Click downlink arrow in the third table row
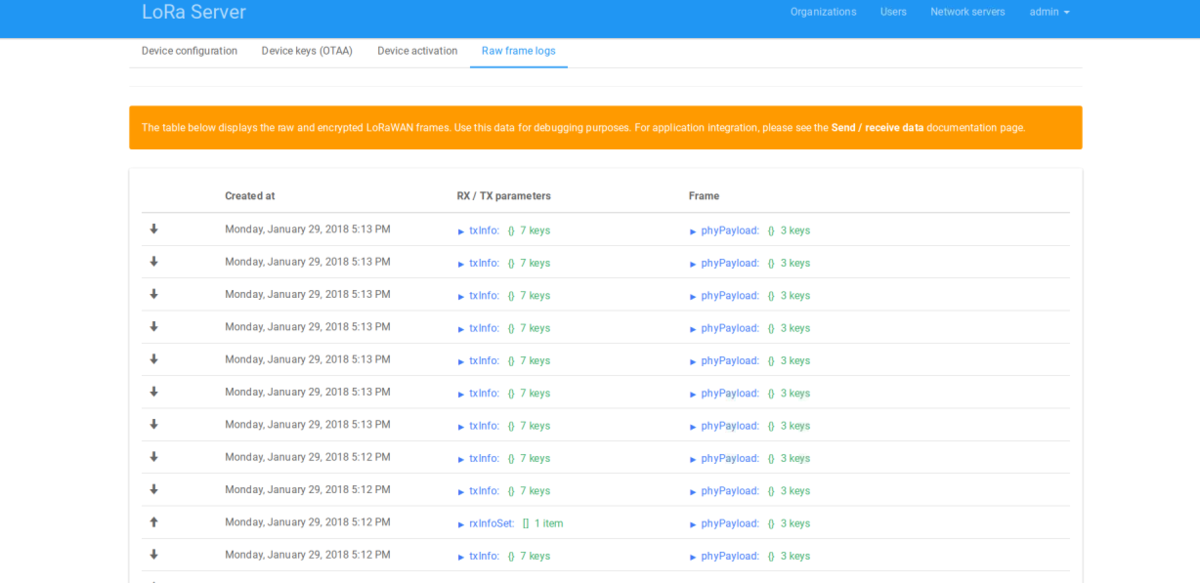Viewport: 1200px width, 583px height. coord(154,295)
